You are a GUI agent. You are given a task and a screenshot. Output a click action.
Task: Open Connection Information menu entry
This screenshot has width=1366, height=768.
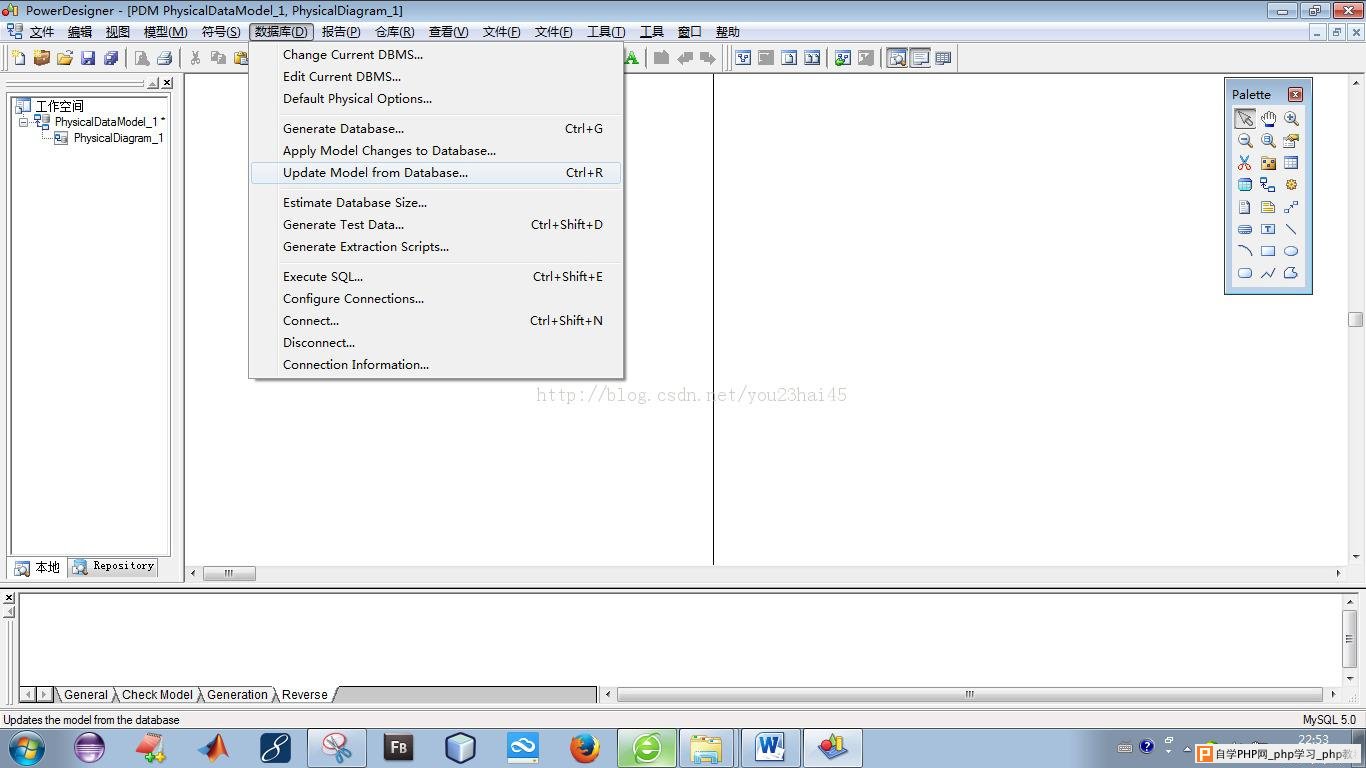(435, 365)
